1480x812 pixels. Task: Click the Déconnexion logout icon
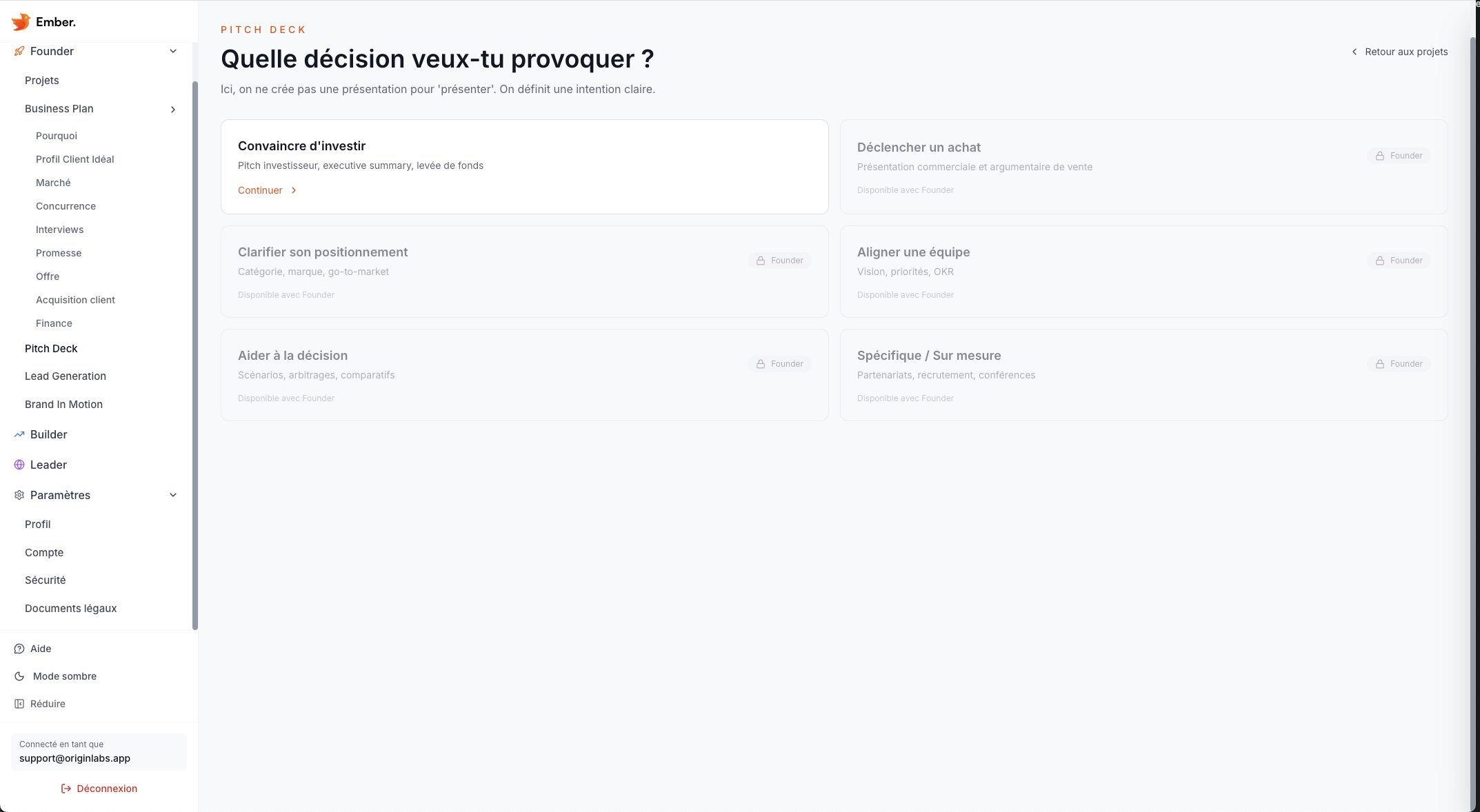pos(66,789)
